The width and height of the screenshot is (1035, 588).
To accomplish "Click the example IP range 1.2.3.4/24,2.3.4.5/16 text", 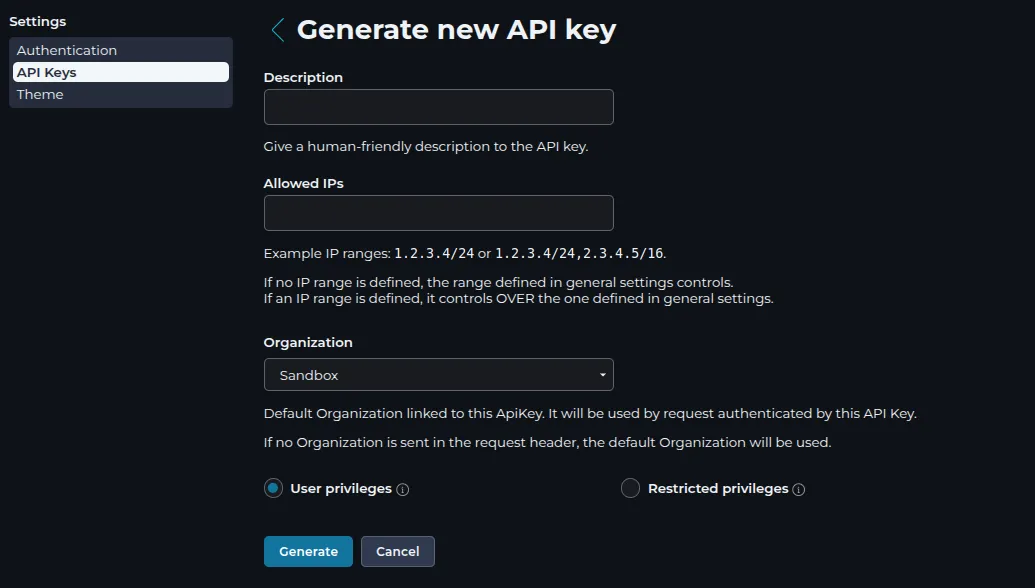I will pos(579,253).
